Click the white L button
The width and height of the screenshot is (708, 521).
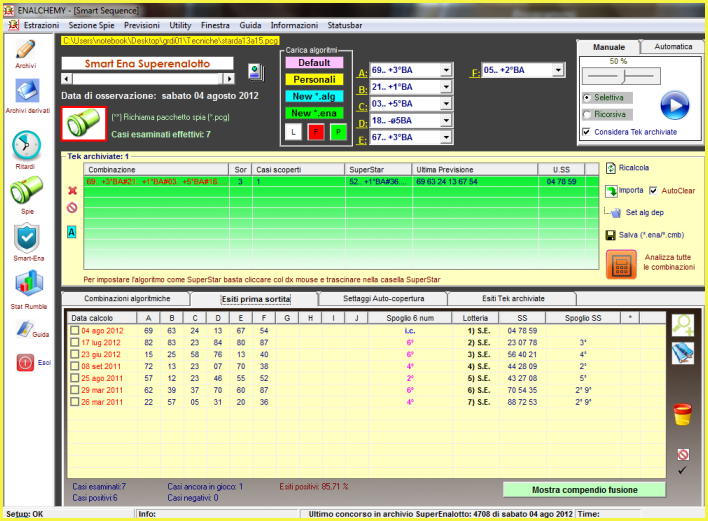click(293, 132)
